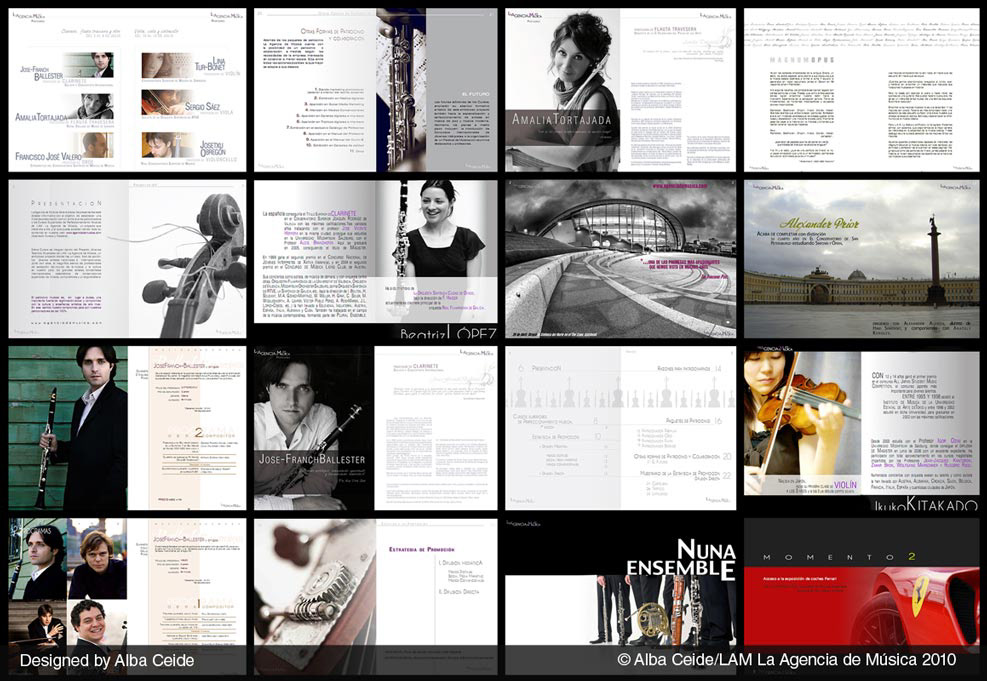Click the 'Francisco José Valero' name
987x681 pixels.
point(48,156)
